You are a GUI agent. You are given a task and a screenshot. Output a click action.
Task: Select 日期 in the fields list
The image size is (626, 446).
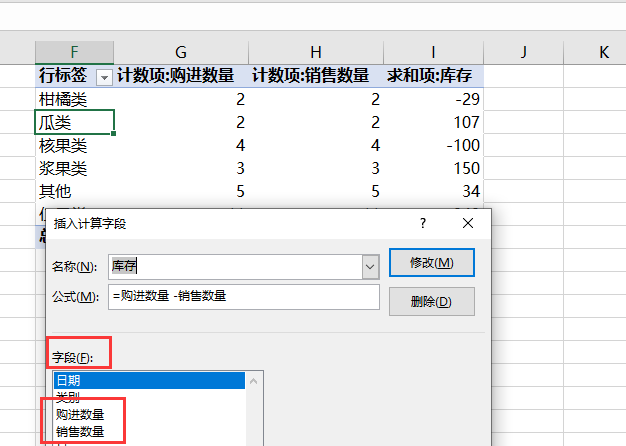pyautogui.click(x=149, y=381)
